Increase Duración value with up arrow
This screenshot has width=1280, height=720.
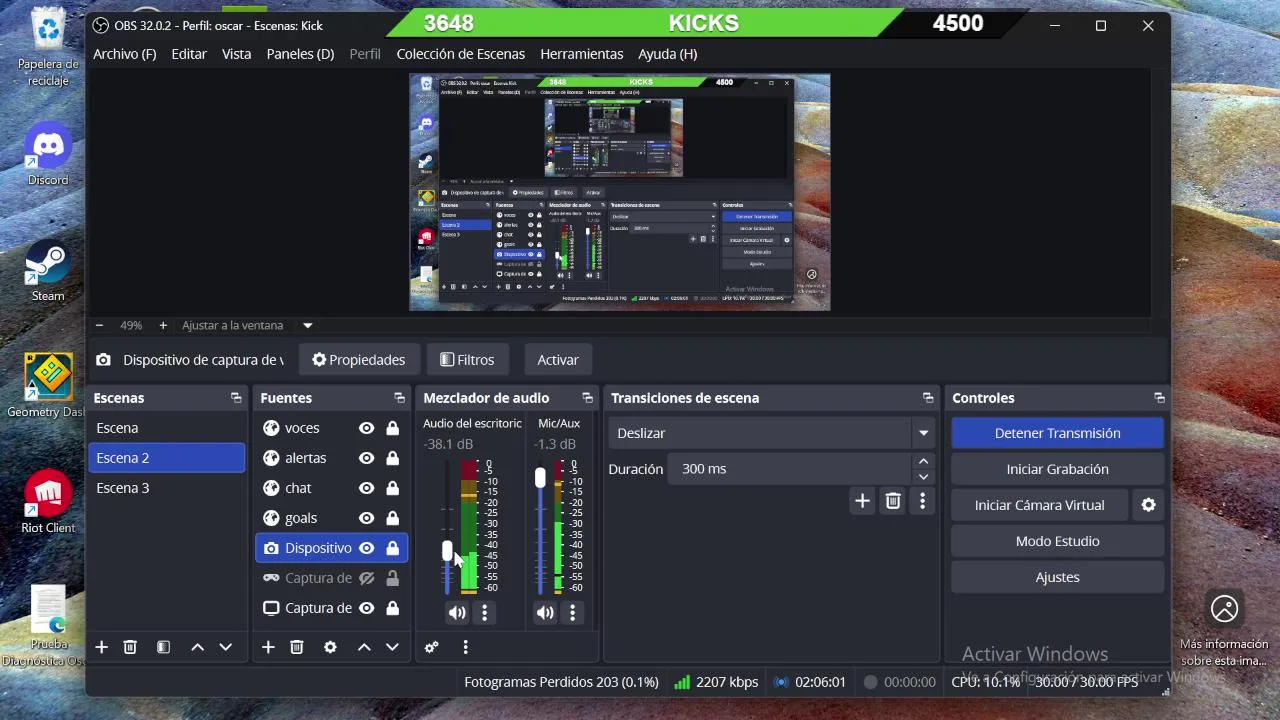[923, 461]
